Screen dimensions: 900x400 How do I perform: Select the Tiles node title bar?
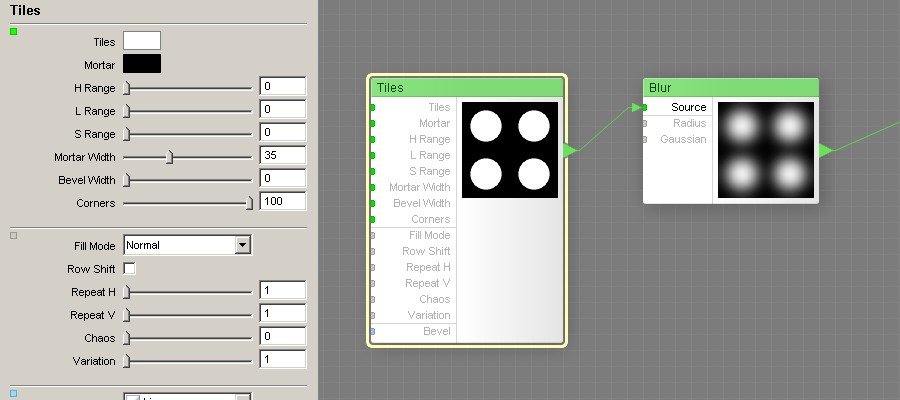point(467,88)
